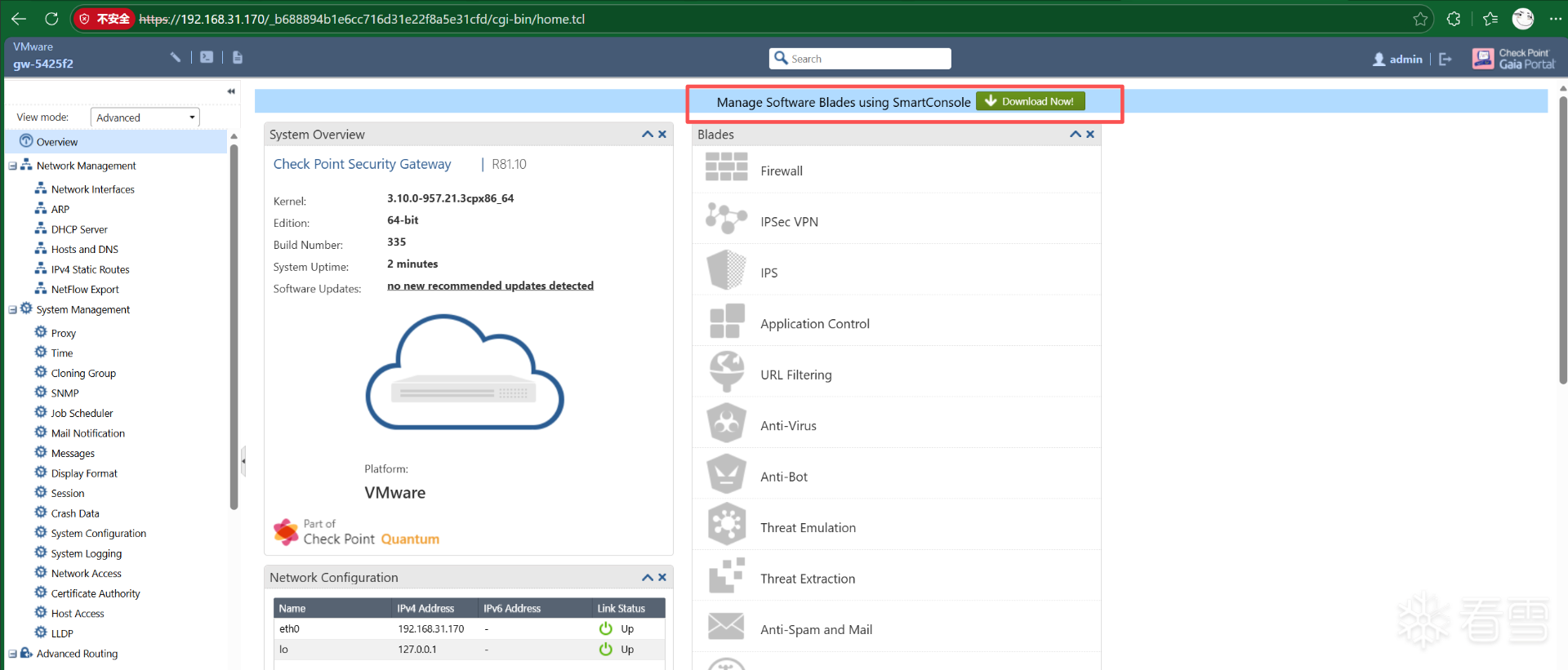
Task: Click the sidebar splitter collapse handle
Action: coord(243,461)
